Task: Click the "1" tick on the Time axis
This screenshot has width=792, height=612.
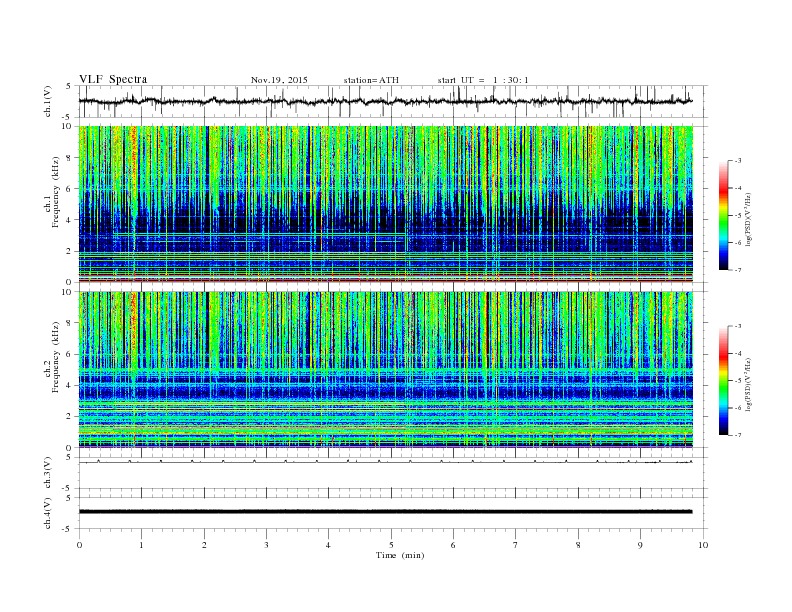Action: click(x=141, y=545)
